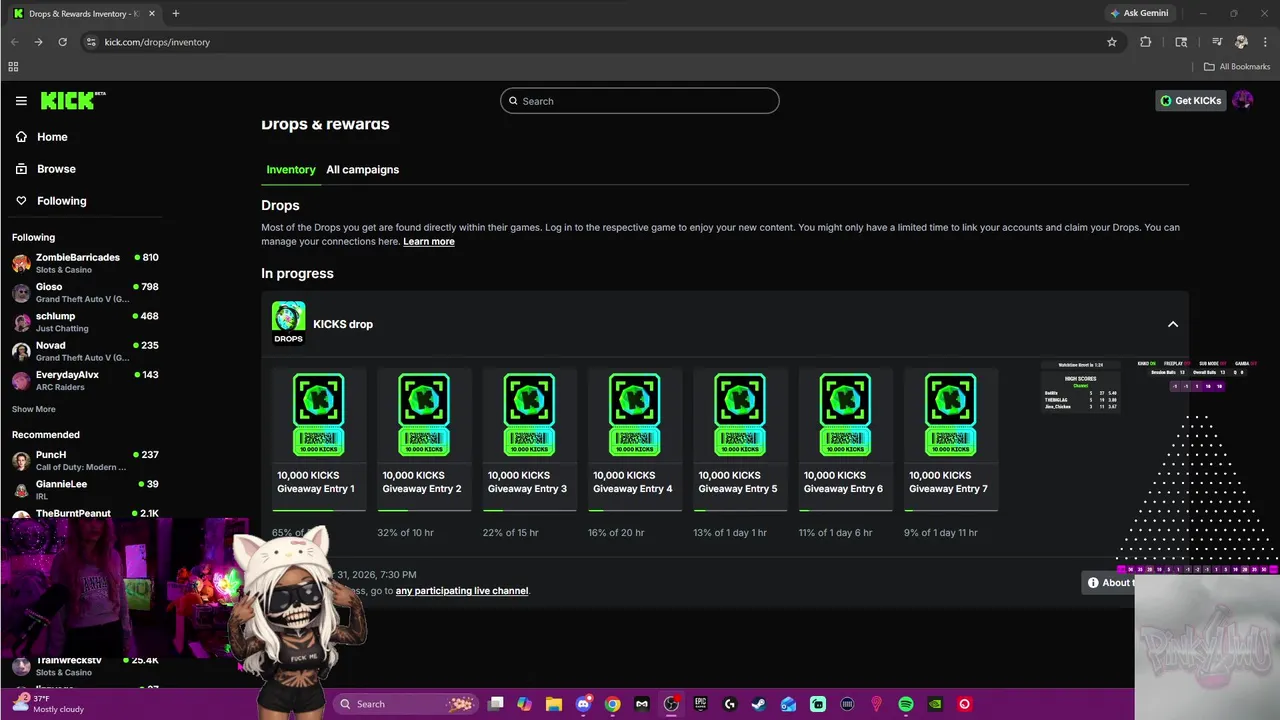
Task: Select the Giveaway Entry 1 drop card
Action: click(x=318, y=440)
